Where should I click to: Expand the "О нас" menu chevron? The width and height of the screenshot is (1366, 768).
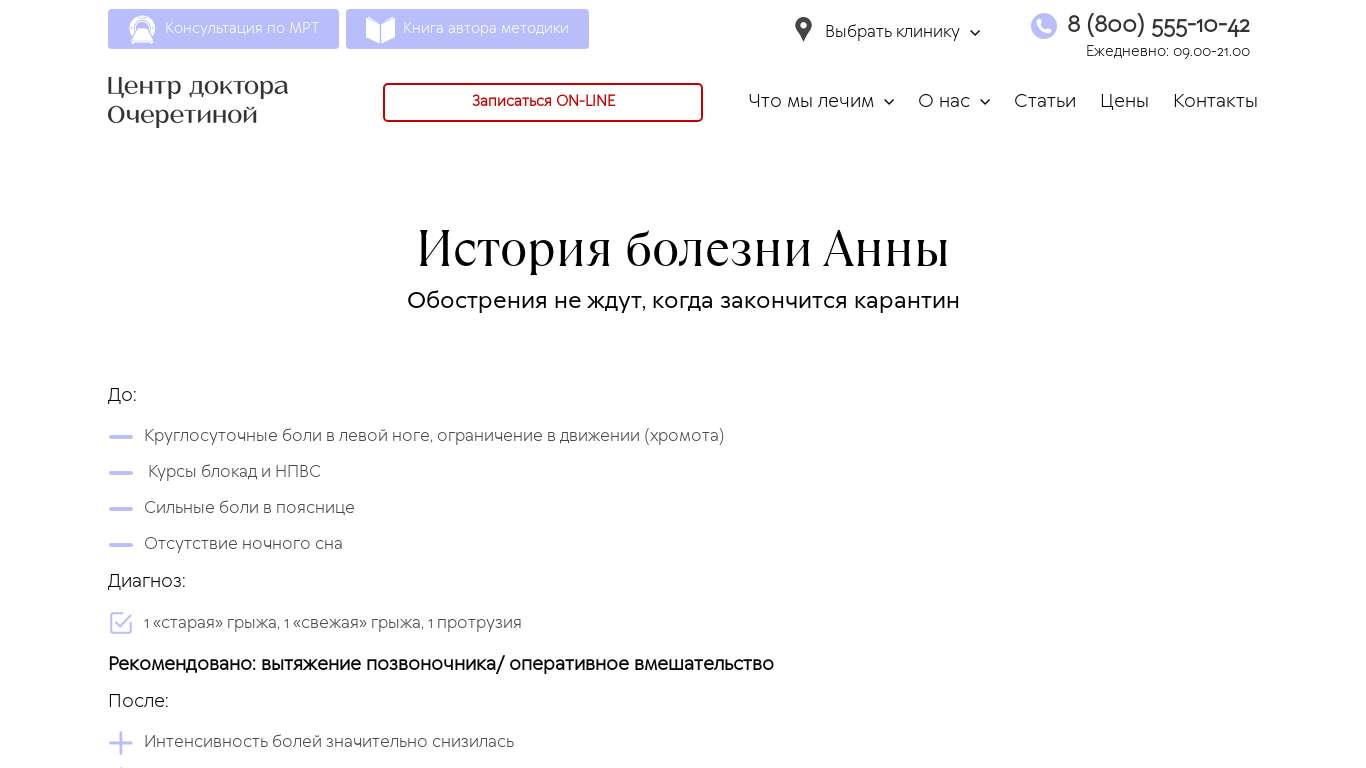(x=985, y=102)
